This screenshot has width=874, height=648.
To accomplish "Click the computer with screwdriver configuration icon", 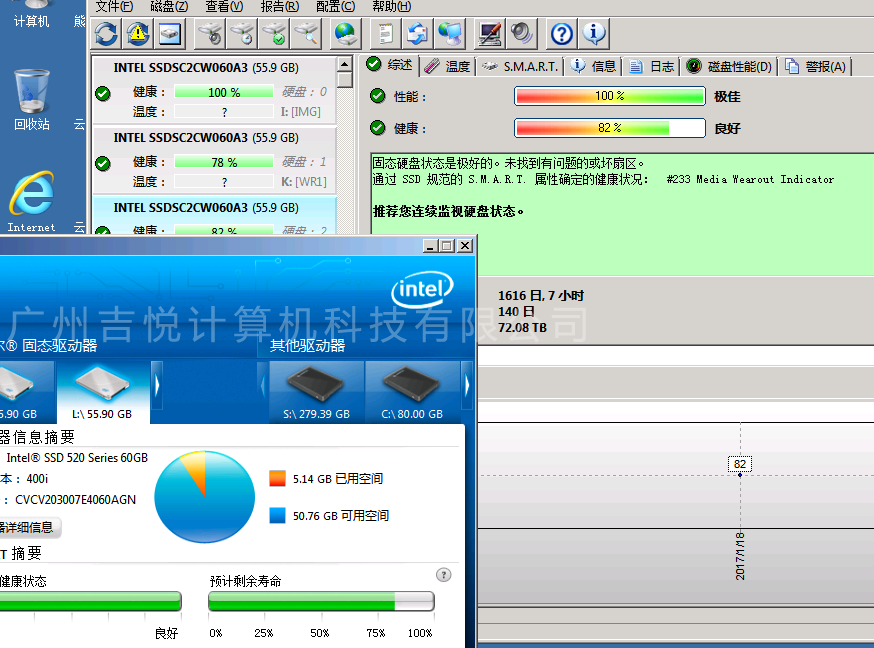I will coord(489,33).
